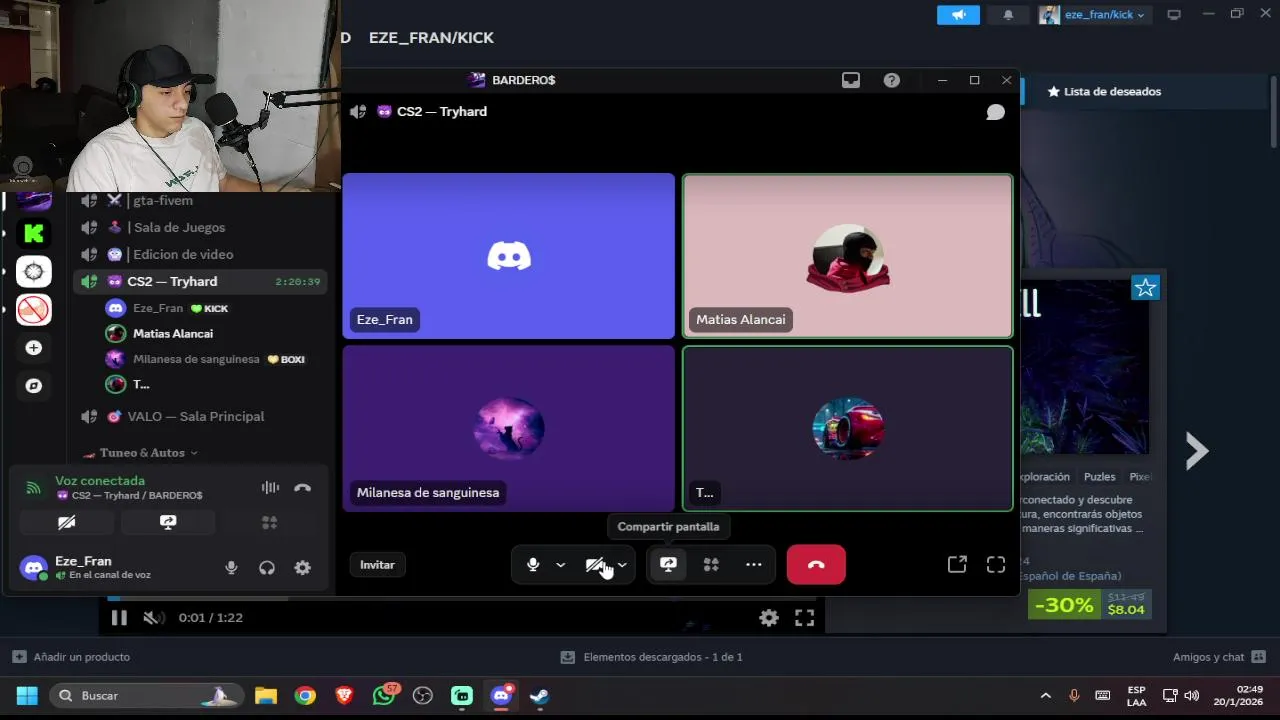The width and height of the screenshot is (1280, 720).
Task: Expand camera options arrow in call toolbar
Action: (x=622, y=565)
